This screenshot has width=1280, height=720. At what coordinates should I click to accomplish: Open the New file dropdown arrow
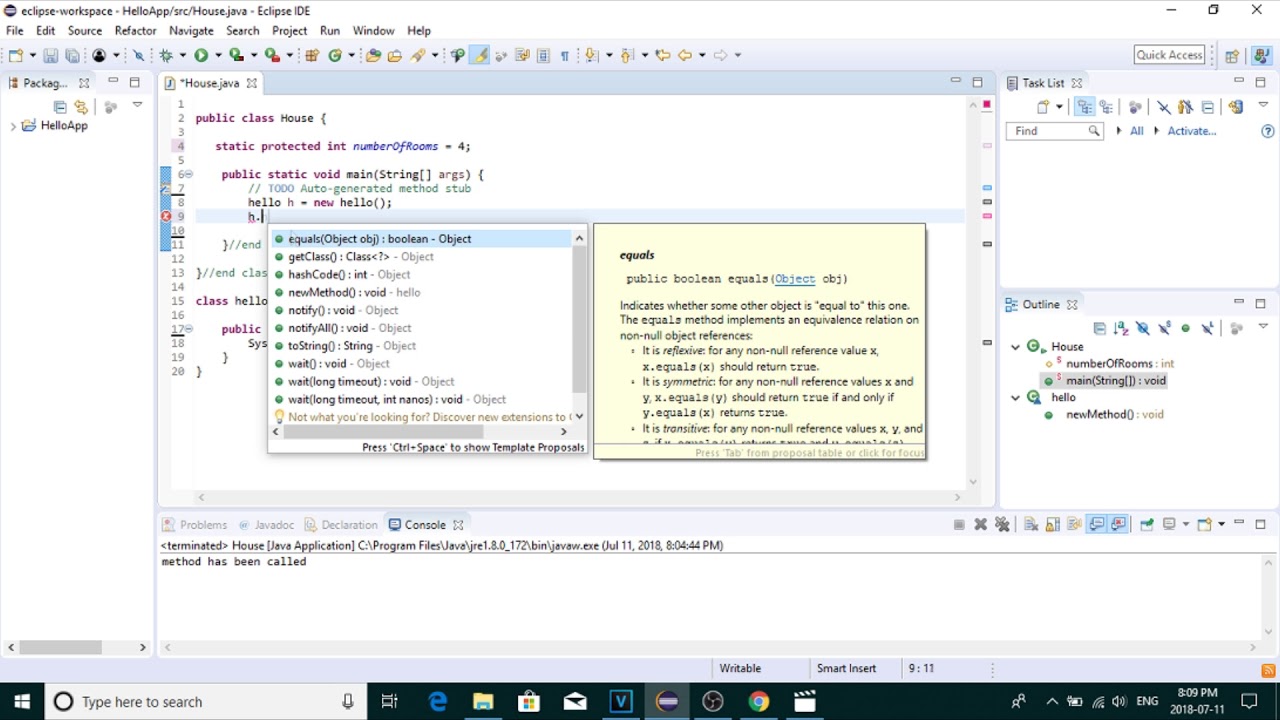[x=33, y=55]
